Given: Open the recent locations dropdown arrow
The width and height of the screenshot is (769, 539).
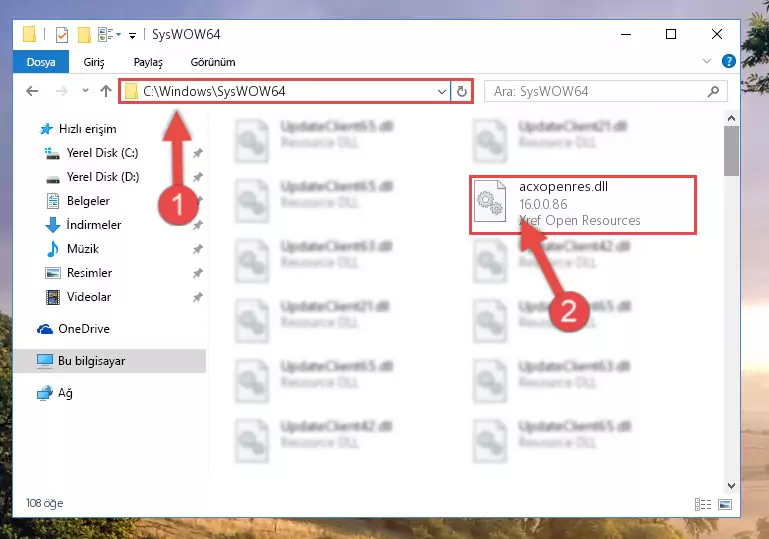Looking at the screenshot, I should pos(85,91).
